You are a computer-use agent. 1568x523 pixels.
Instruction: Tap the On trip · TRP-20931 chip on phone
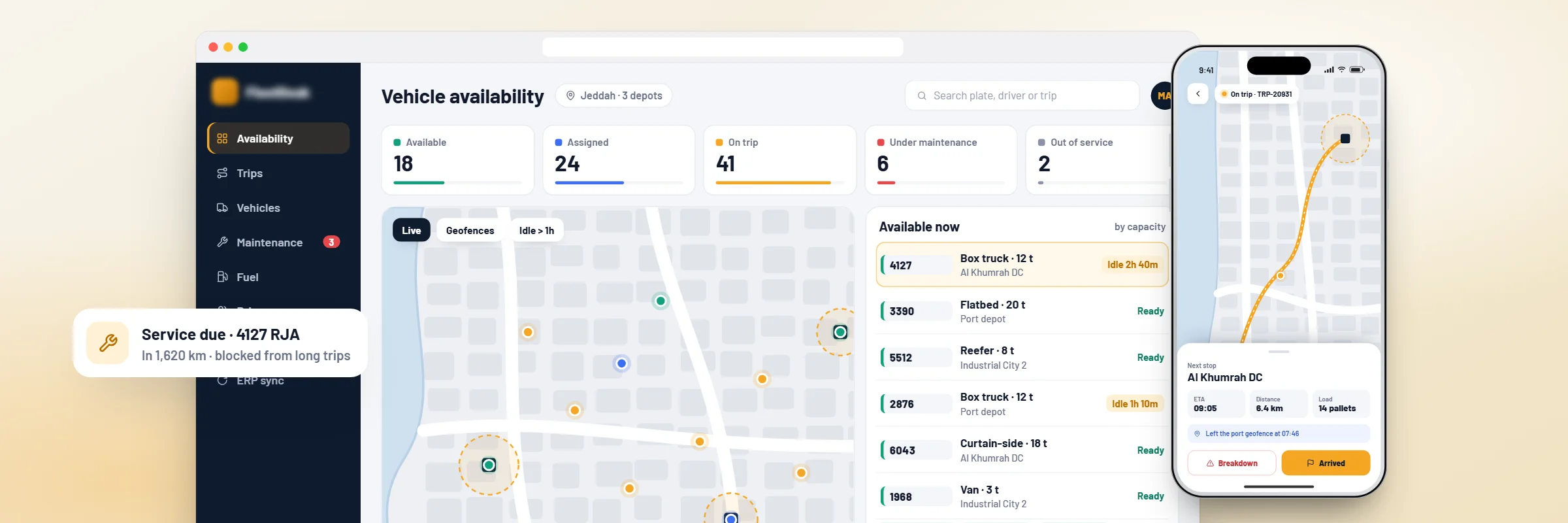[x=1256, y=94]
